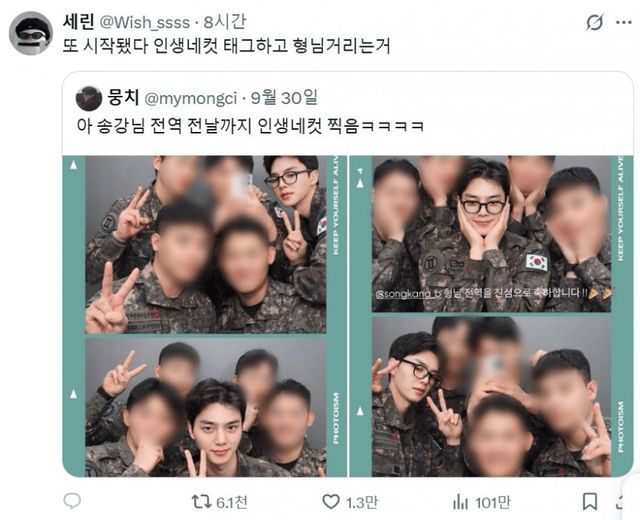Open the right photo booth image
Viewport: 640px width, 520px height.
click(x=491, y=316)
